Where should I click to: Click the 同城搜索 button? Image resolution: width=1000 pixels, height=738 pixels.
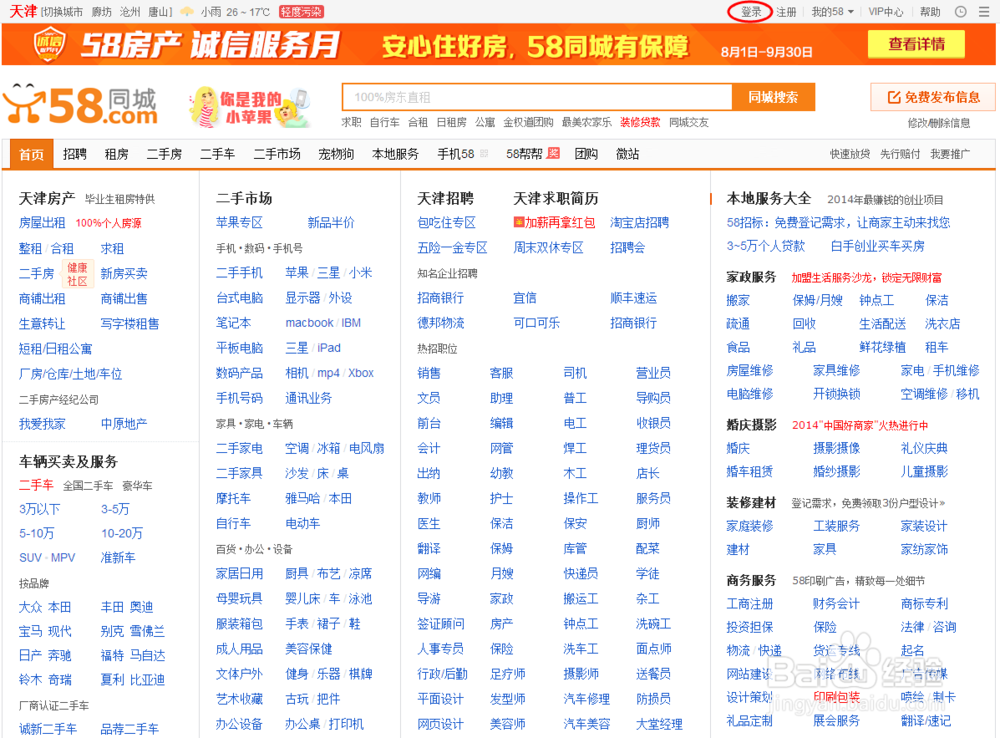point(773,97)
